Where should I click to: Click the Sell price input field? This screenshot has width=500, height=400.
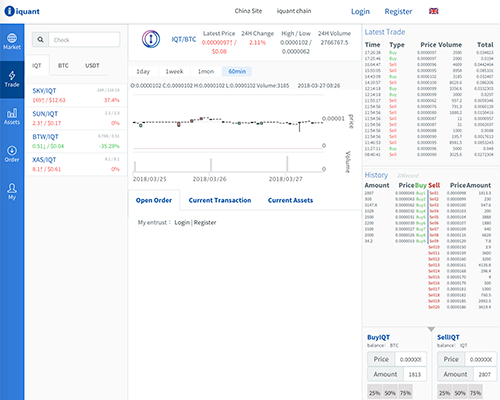click(480, 359)
